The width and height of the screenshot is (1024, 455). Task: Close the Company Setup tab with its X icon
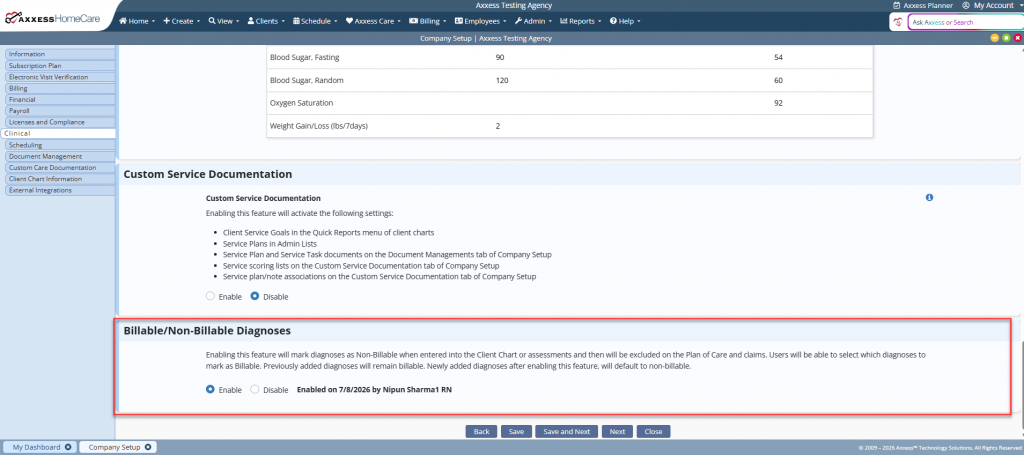[x=148, y=447]
